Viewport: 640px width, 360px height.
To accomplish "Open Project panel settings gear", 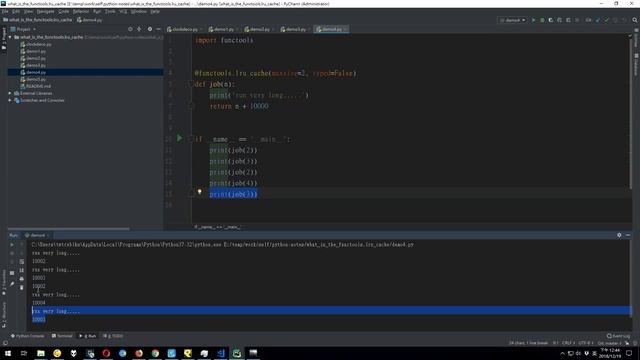I will pos(150,29).
